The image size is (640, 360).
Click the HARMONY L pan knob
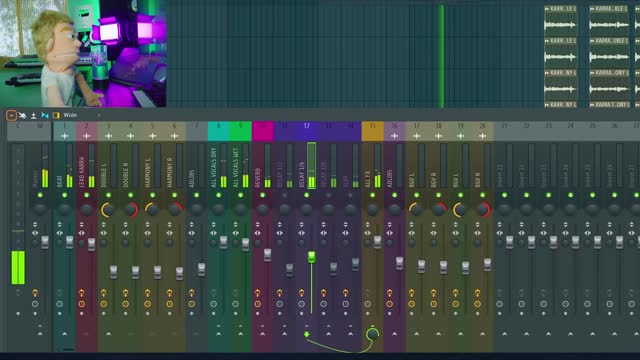tap(152, 210)
